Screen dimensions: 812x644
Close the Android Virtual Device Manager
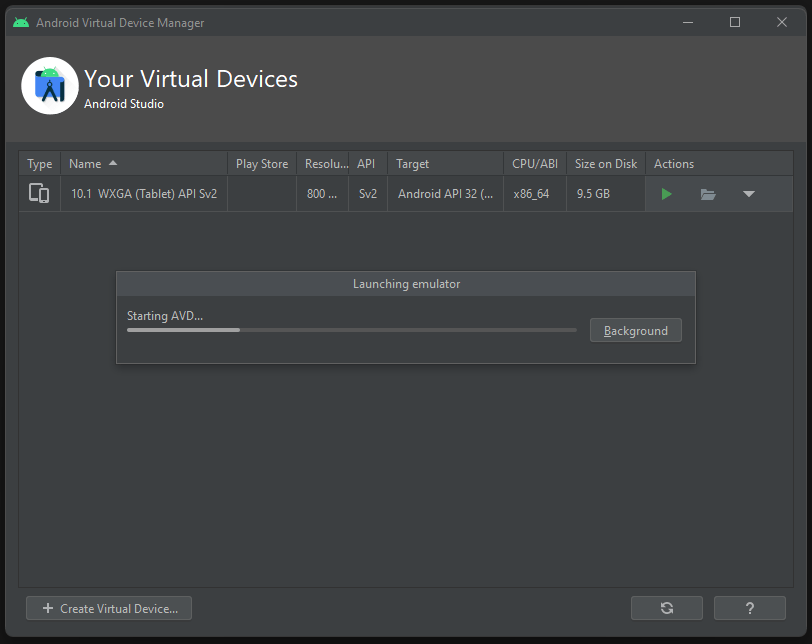tap(782, 22)
